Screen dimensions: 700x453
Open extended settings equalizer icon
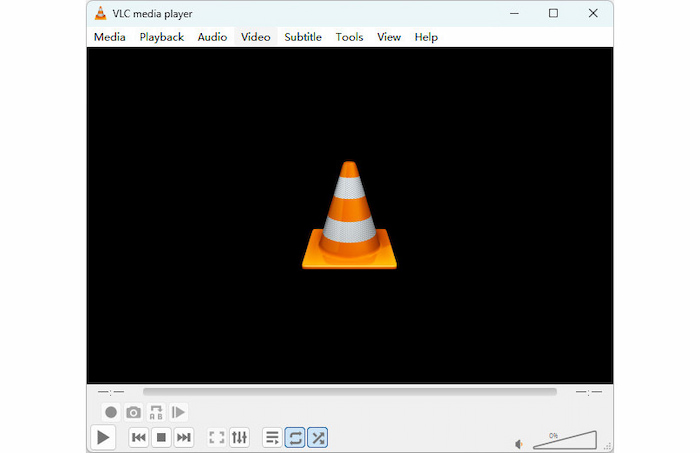pos(239,437)
